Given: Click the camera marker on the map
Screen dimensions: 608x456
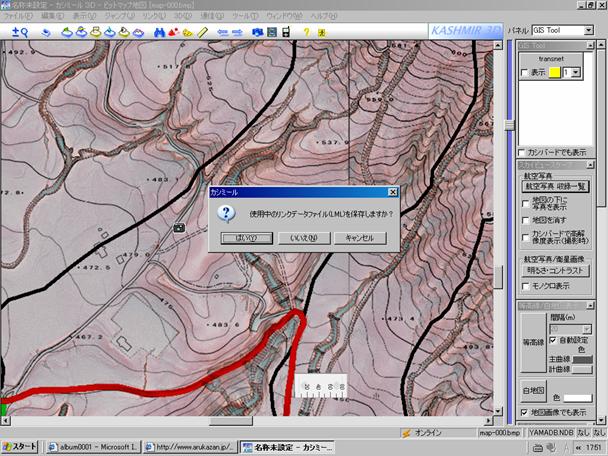Looking at the screenshot, I should click(x=179, y=228).
